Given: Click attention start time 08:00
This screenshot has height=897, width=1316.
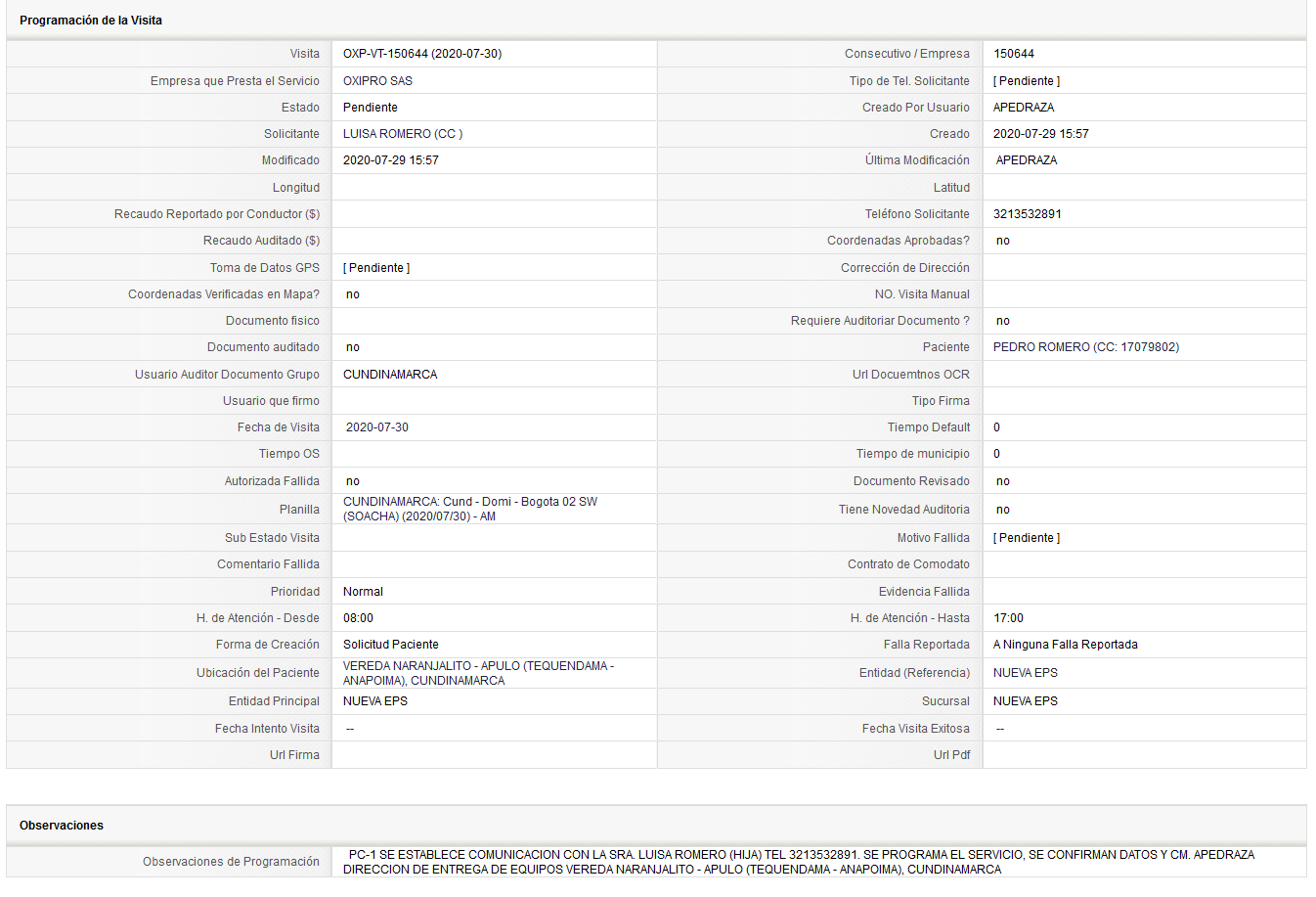Looking at the screenshot, I should (358, 618).
